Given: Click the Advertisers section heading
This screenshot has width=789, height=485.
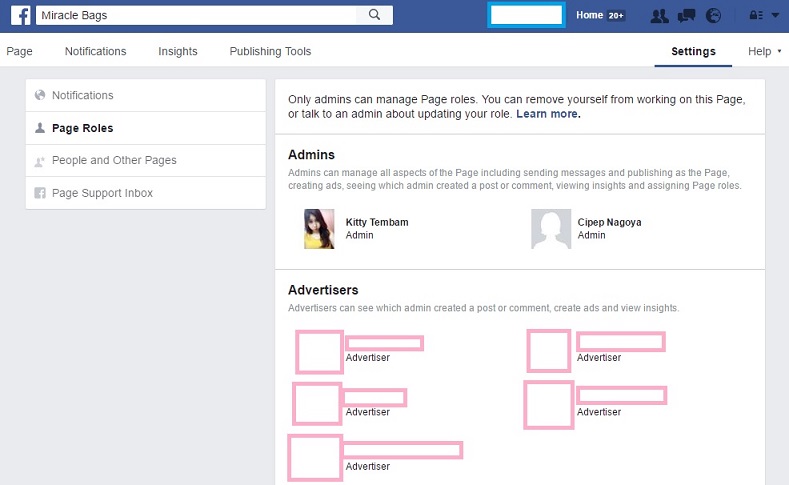Looking at the screenshot, I should (323, 290).
